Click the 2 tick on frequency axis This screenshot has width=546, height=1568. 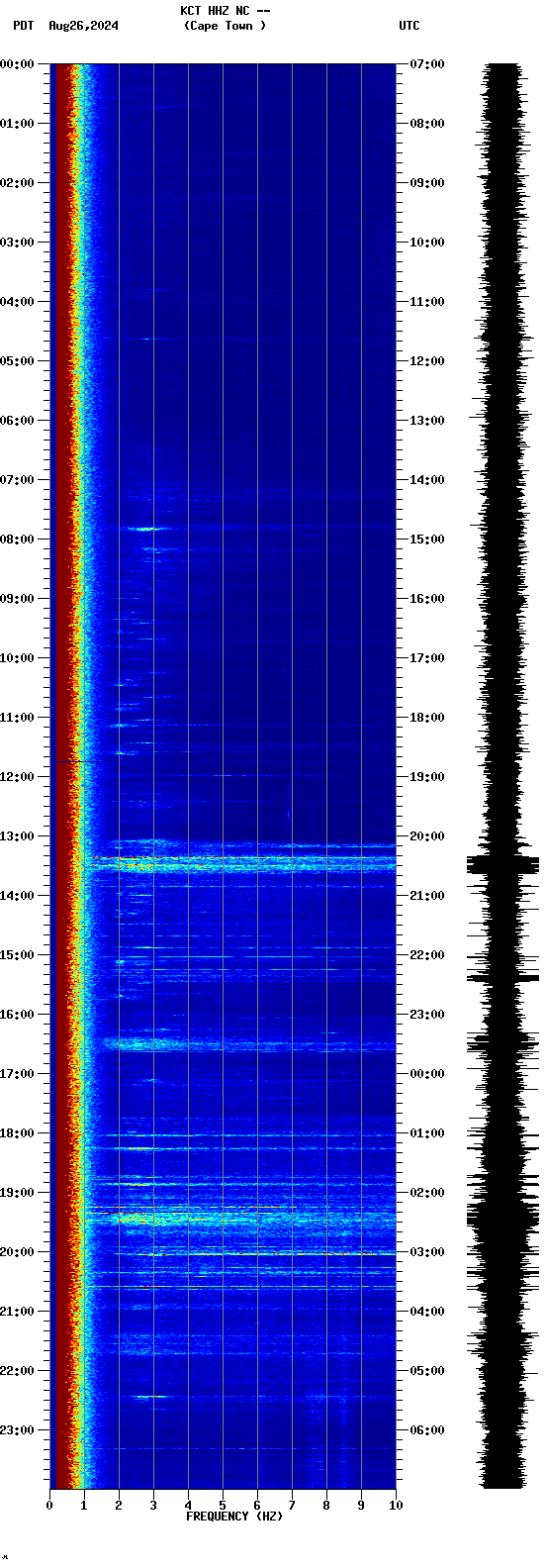(x=119, y=1506)
